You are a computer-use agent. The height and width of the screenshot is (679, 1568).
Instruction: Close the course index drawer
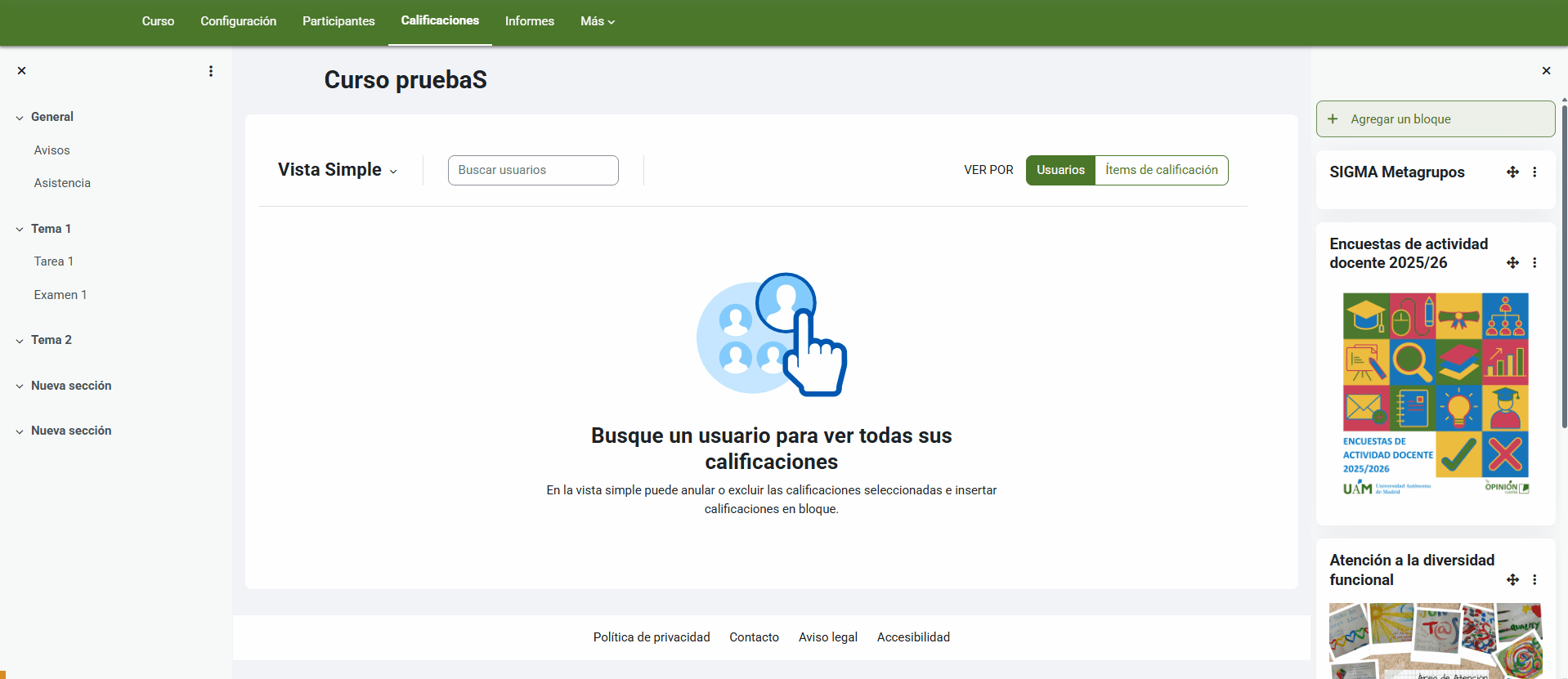coord(22,71)
